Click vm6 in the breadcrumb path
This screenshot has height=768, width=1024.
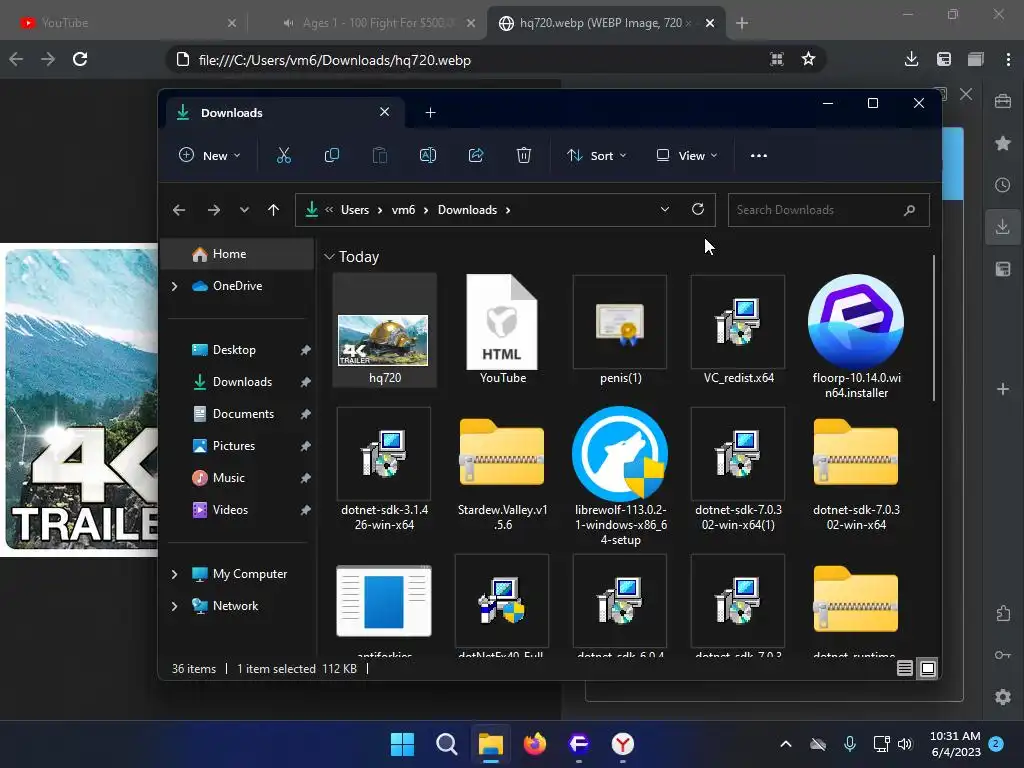(x=403, y=210)
